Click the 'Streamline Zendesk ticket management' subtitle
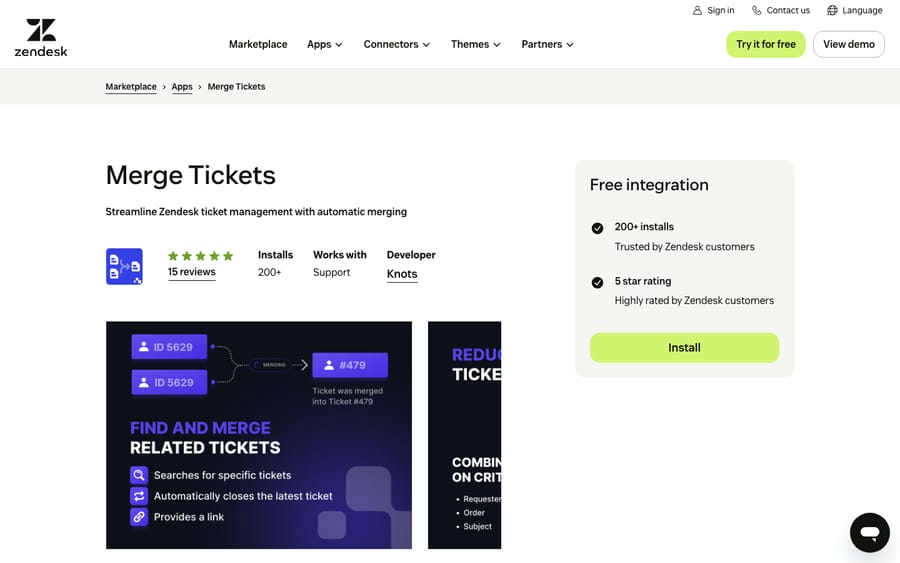 (256, 212)
